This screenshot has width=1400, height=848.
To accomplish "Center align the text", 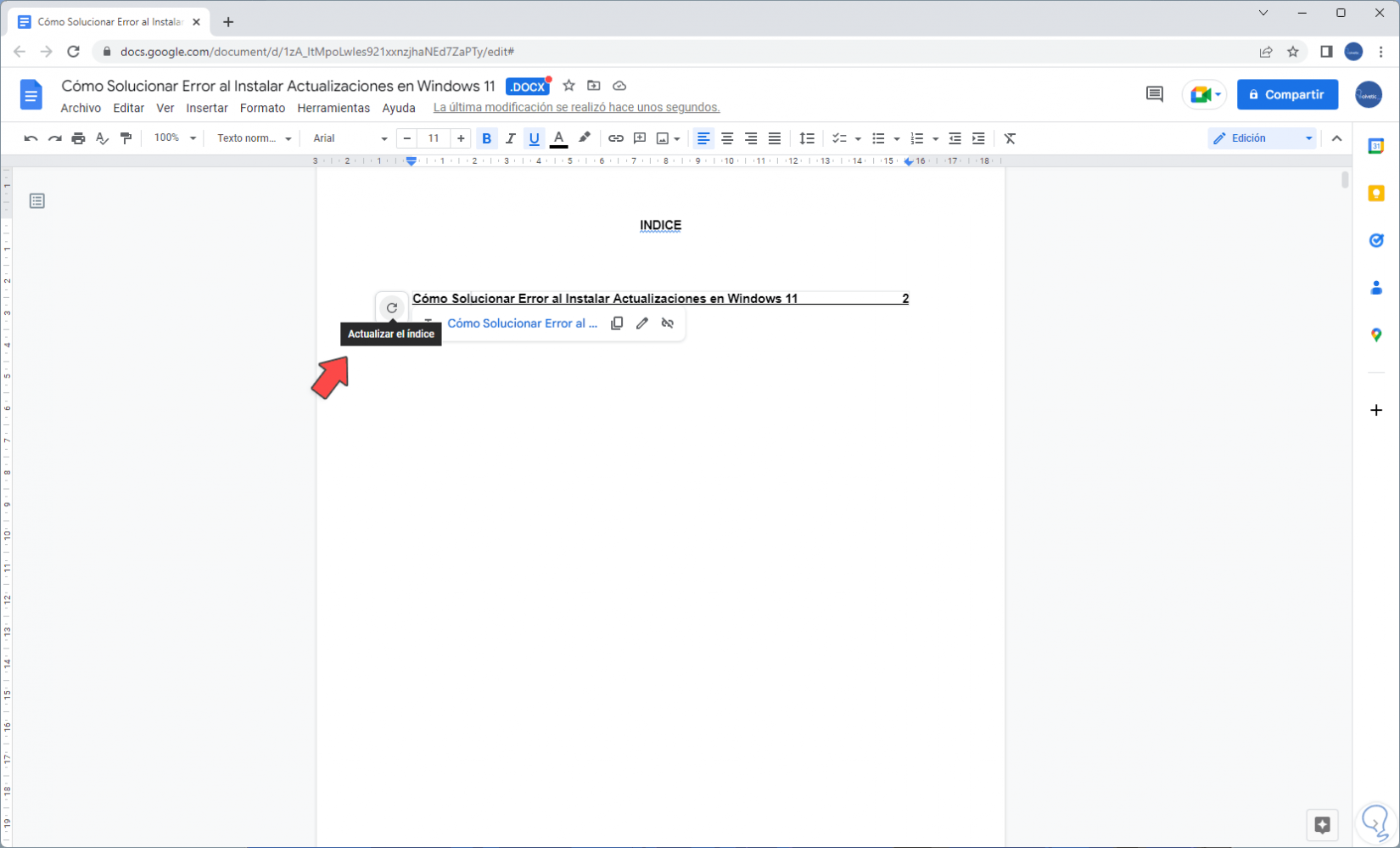I will click(x=727, y=138).
